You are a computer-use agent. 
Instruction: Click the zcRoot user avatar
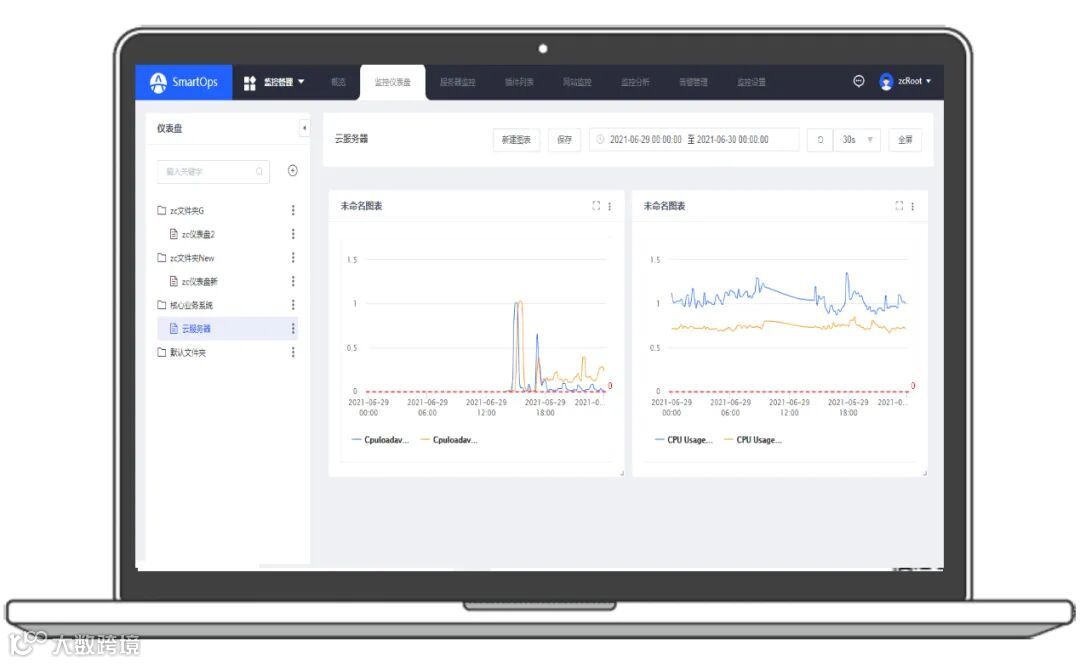886,82
